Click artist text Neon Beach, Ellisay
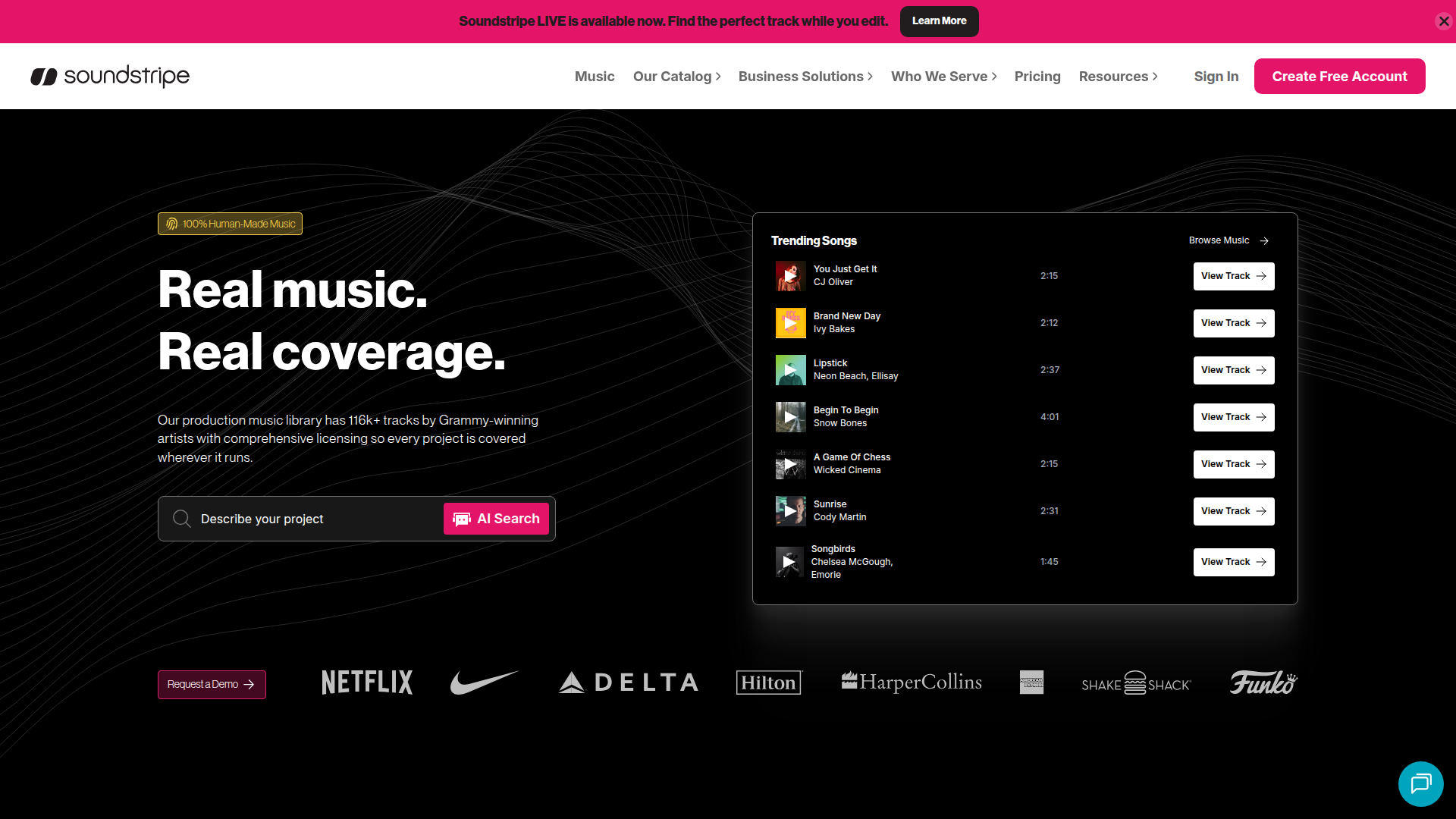Viewport: 1456px width, 819px height. [855, 376]
